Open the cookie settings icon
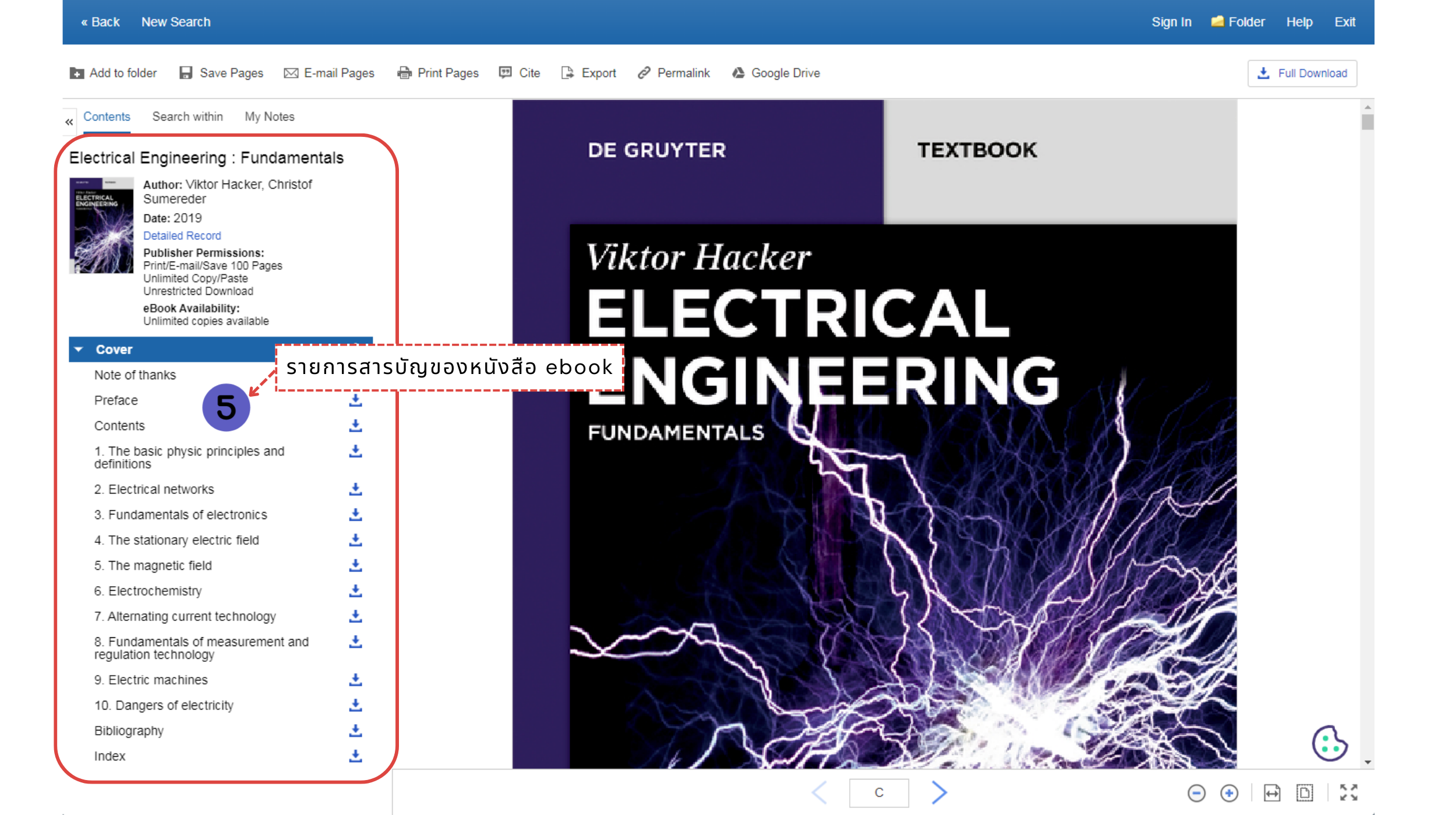The image size is (1456, 815). point(1329,743)
